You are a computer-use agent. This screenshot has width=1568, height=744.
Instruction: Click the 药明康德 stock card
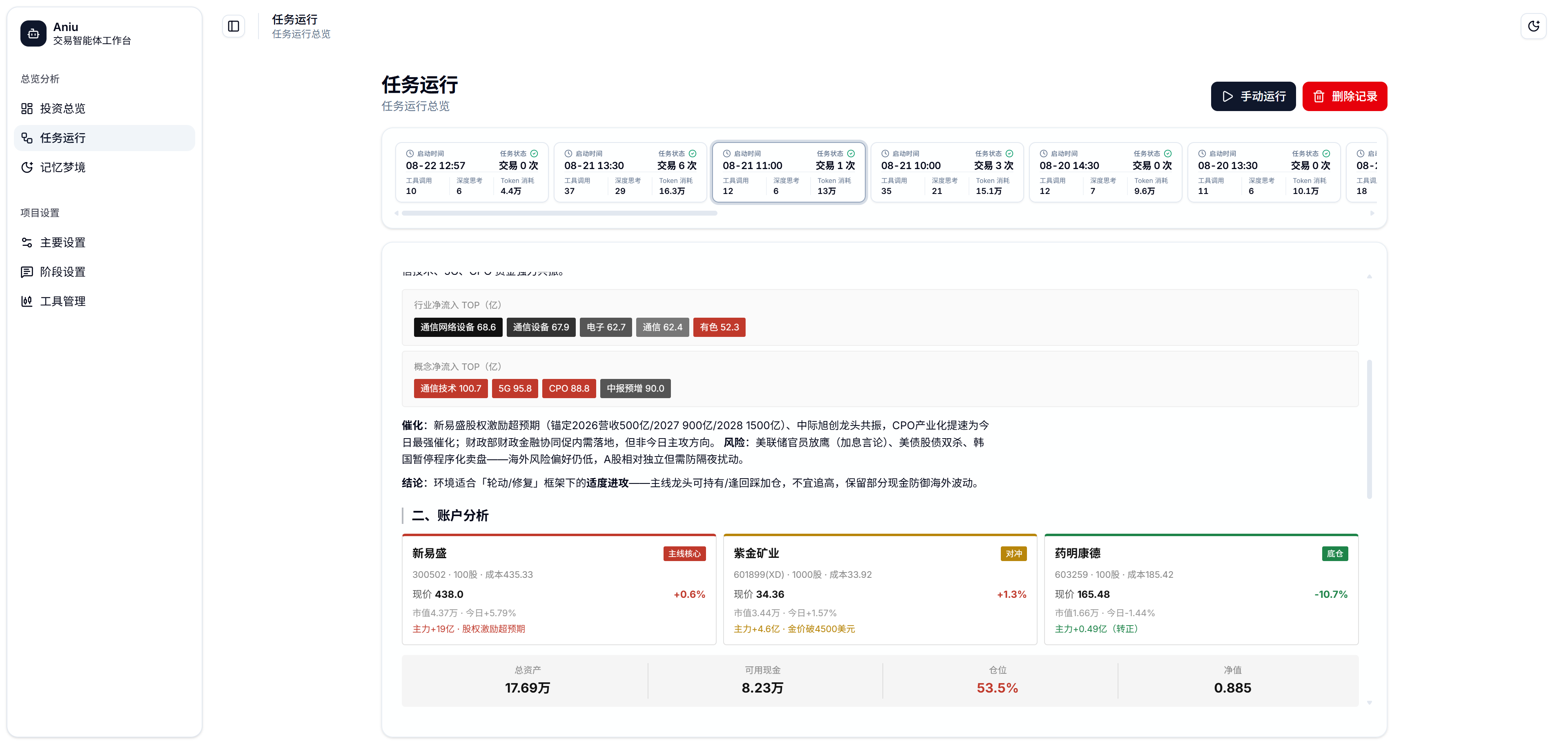[1201, 589]
